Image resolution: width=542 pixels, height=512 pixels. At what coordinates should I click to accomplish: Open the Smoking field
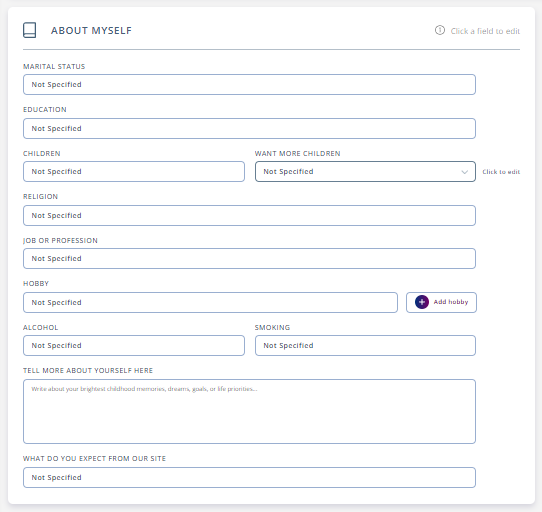pyautogui.click(x=365, y=345)
